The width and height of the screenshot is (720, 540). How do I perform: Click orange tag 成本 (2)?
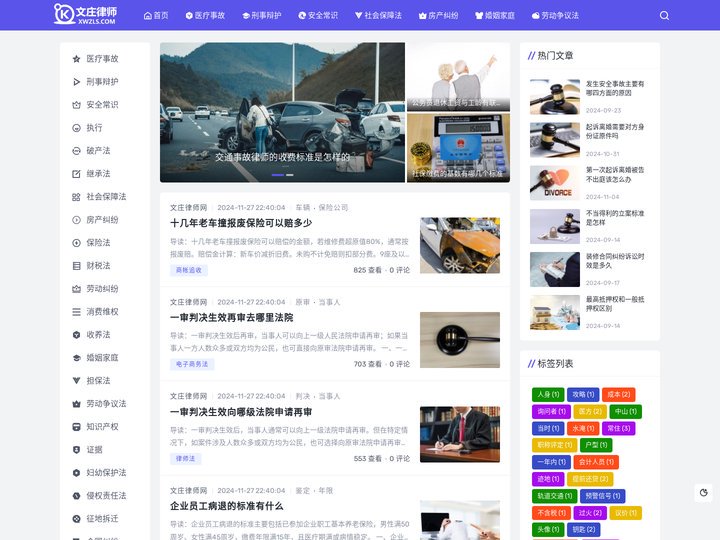pos(619,394)
